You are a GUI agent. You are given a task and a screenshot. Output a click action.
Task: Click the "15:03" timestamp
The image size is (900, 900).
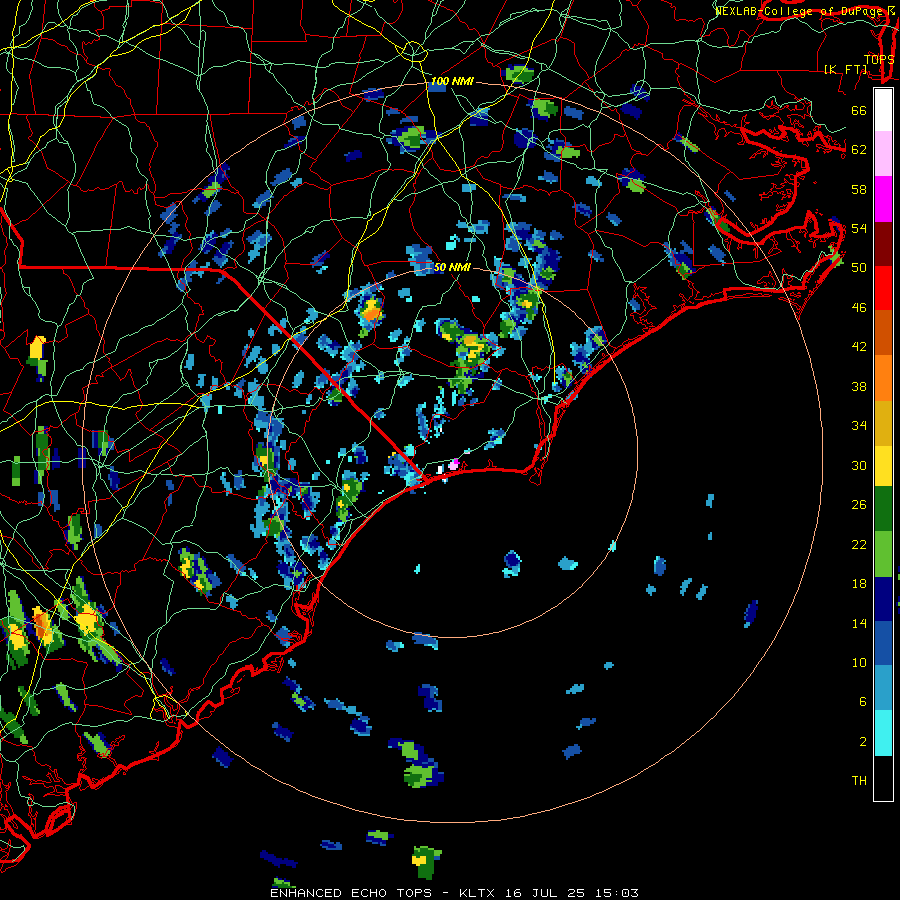pyautogui.click(x=617, y=893)
